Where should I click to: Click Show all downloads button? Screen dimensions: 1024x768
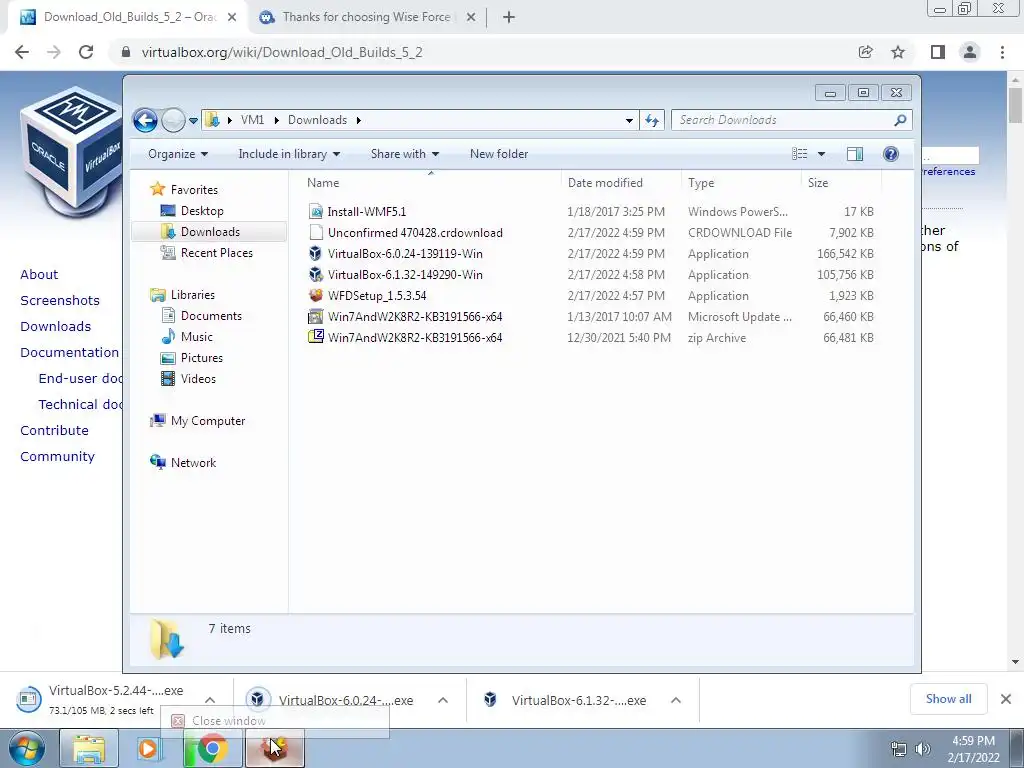coord(948,699)
